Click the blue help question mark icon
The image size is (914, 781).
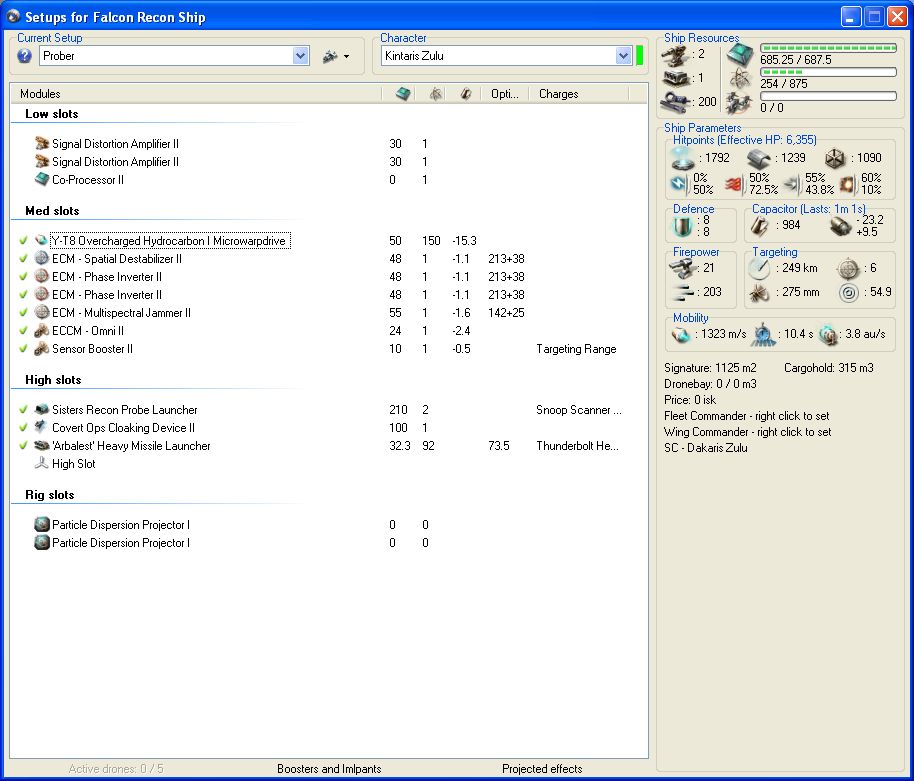click(x=24, y=56)
